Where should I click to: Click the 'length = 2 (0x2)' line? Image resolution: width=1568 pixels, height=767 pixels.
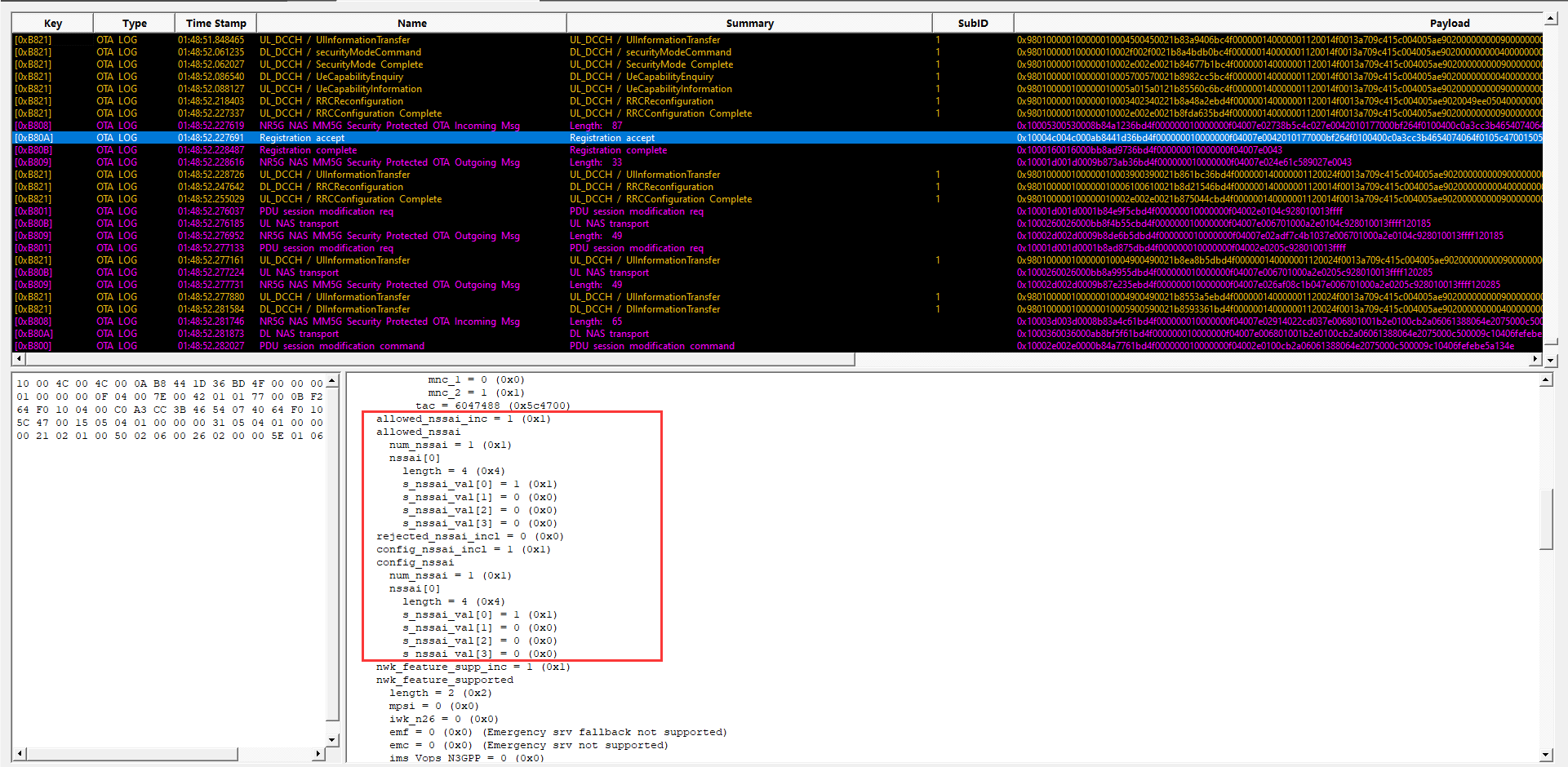(x=440, y=693)
